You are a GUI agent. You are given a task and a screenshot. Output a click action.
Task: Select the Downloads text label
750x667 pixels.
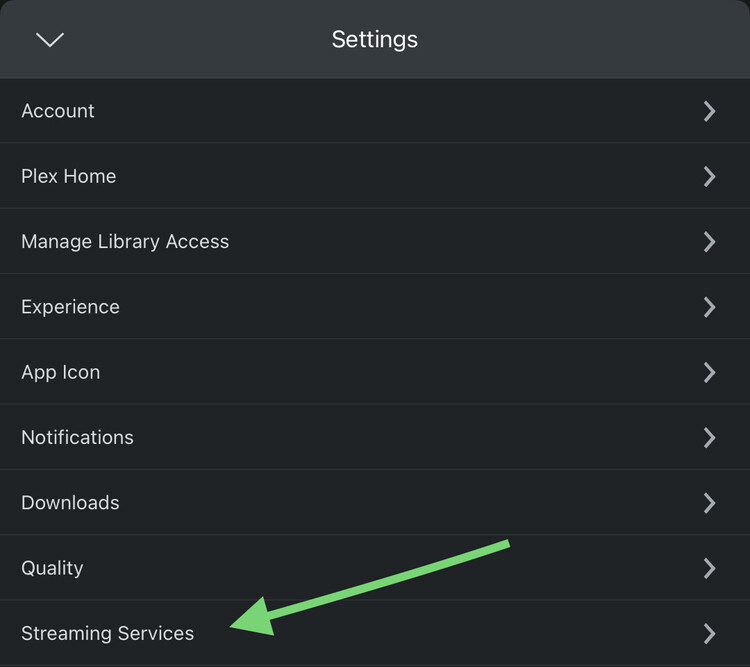coord(70,502)
